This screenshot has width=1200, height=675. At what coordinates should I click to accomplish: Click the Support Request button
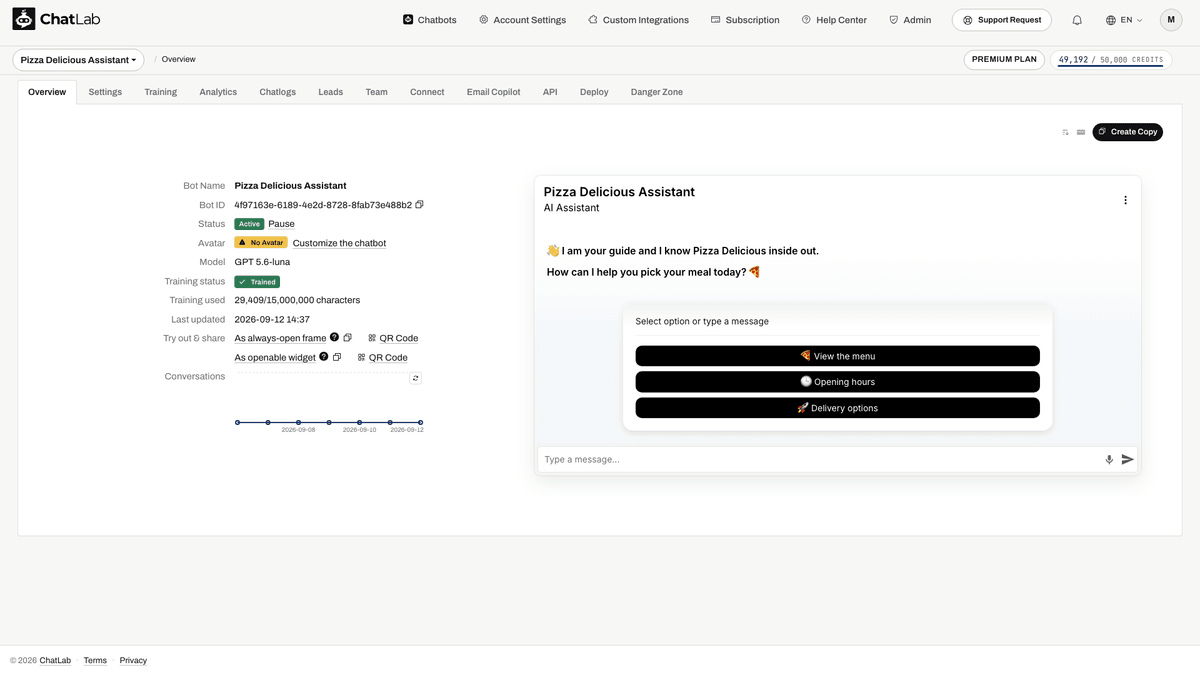[x=1001, y=20]
